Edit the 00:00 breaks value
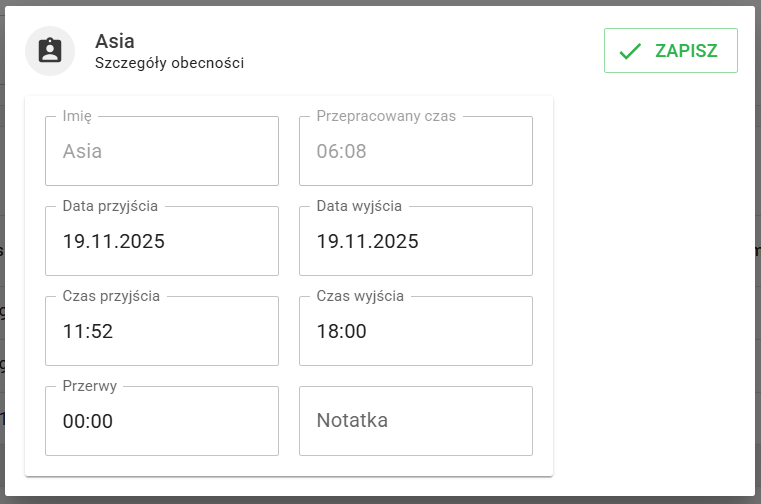 (x=88, y=421)
